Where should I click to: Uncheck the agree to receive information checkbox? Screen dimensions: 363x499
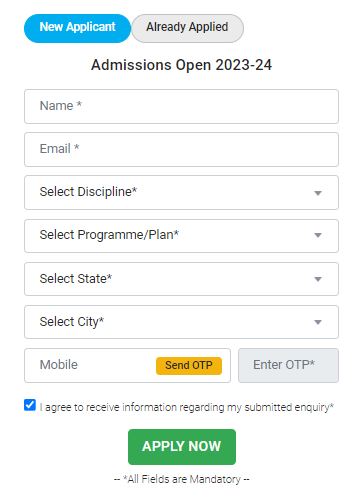coord(30,405)
